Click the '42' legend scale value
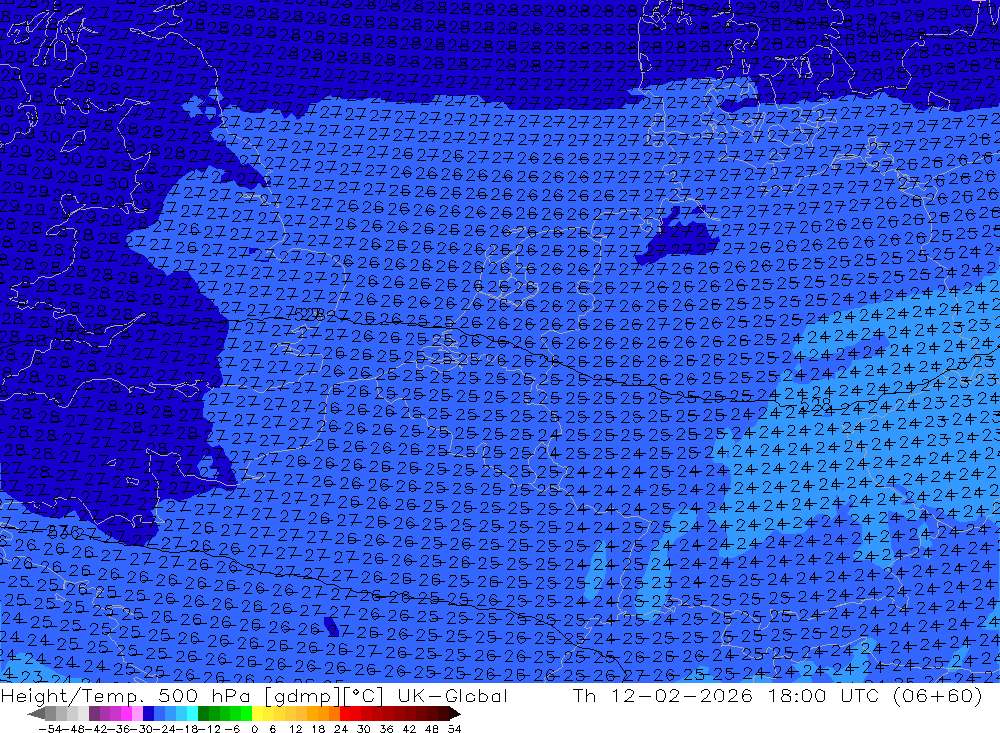The height and width of the screenshot is (733, 1000). (409, 729)
